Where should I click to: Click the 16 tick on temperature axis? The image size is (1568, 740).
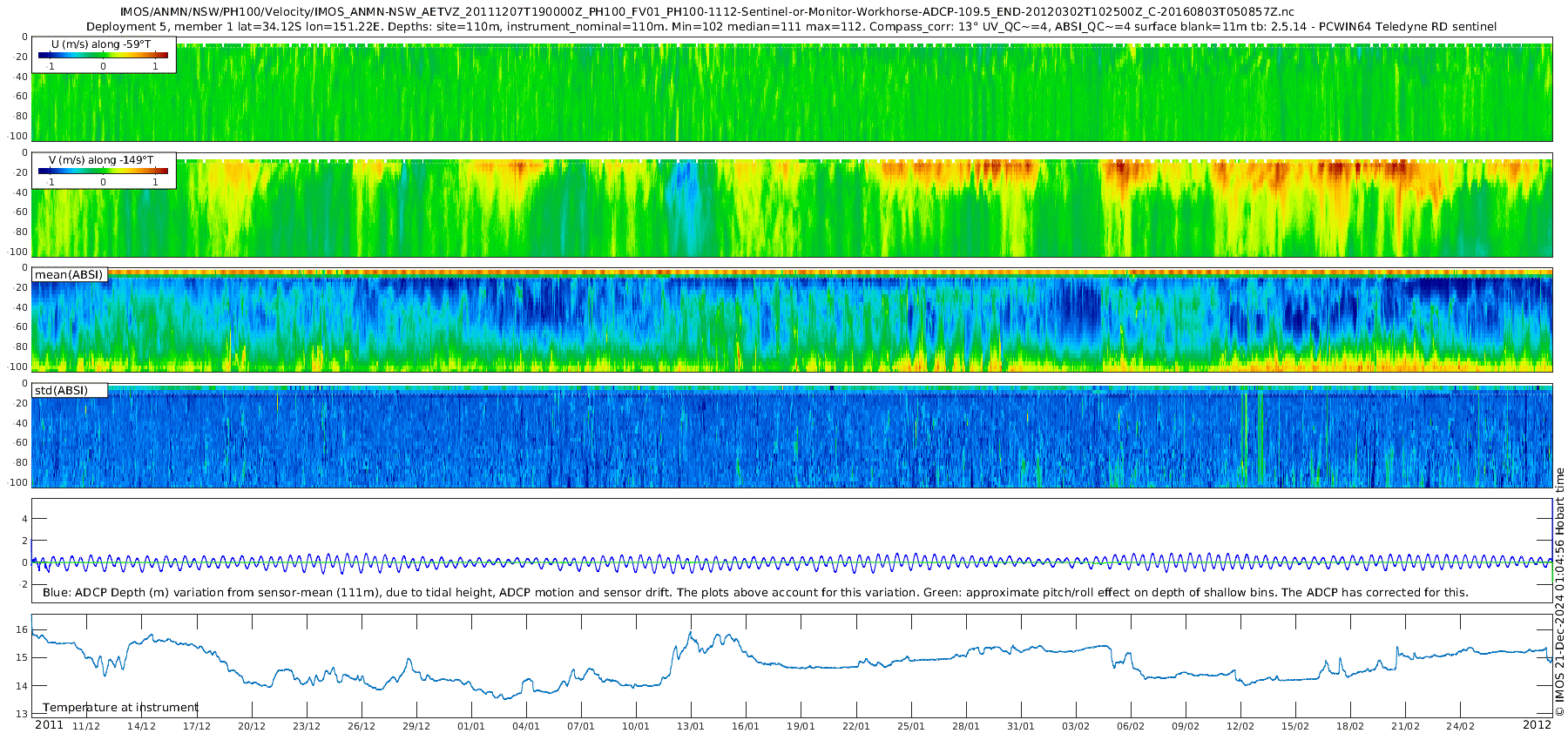pyautogui.click(x=23, y=630)
